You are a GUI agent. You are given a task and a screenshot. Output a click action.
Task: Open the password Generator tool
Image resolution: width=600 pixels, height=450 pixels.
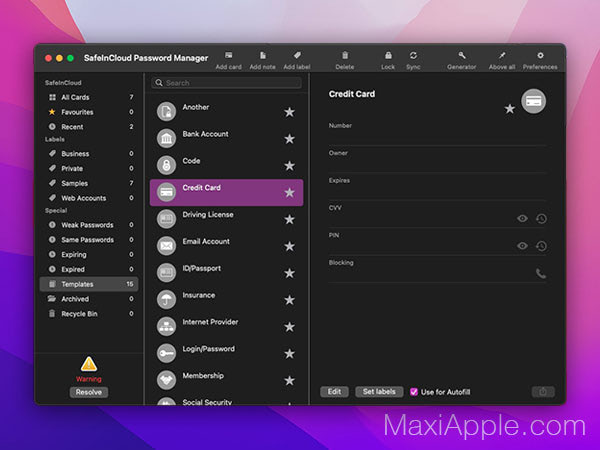point(461,55)
